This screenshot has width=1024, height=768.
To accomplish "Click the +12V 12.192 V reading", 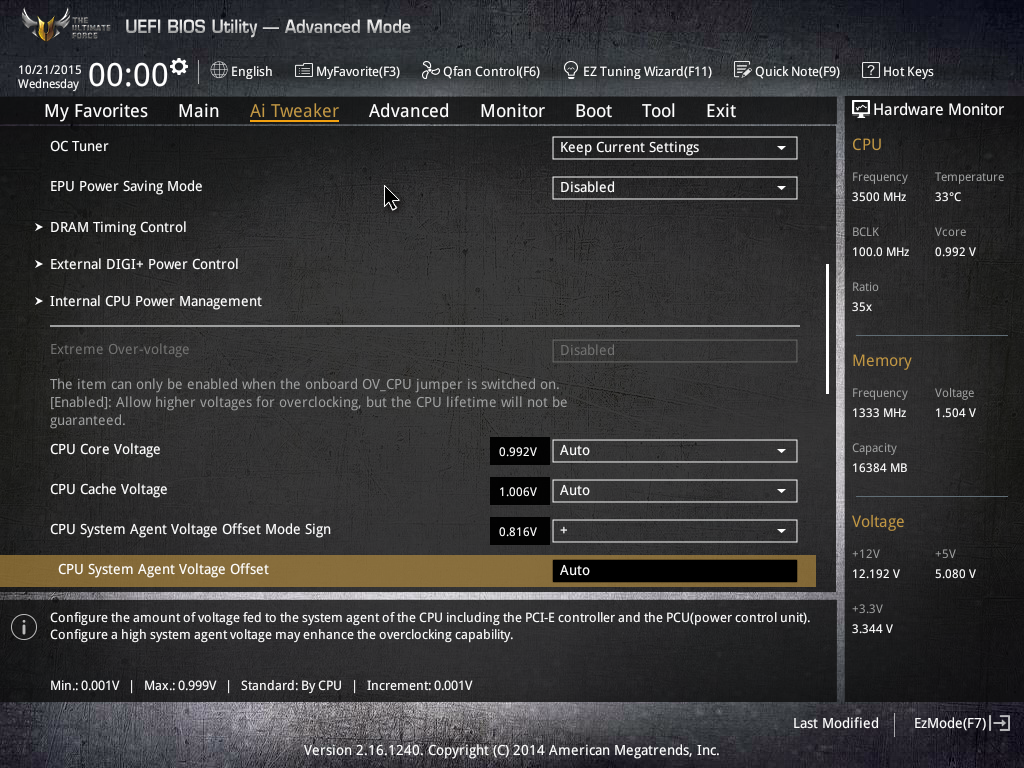I will 875,573.
